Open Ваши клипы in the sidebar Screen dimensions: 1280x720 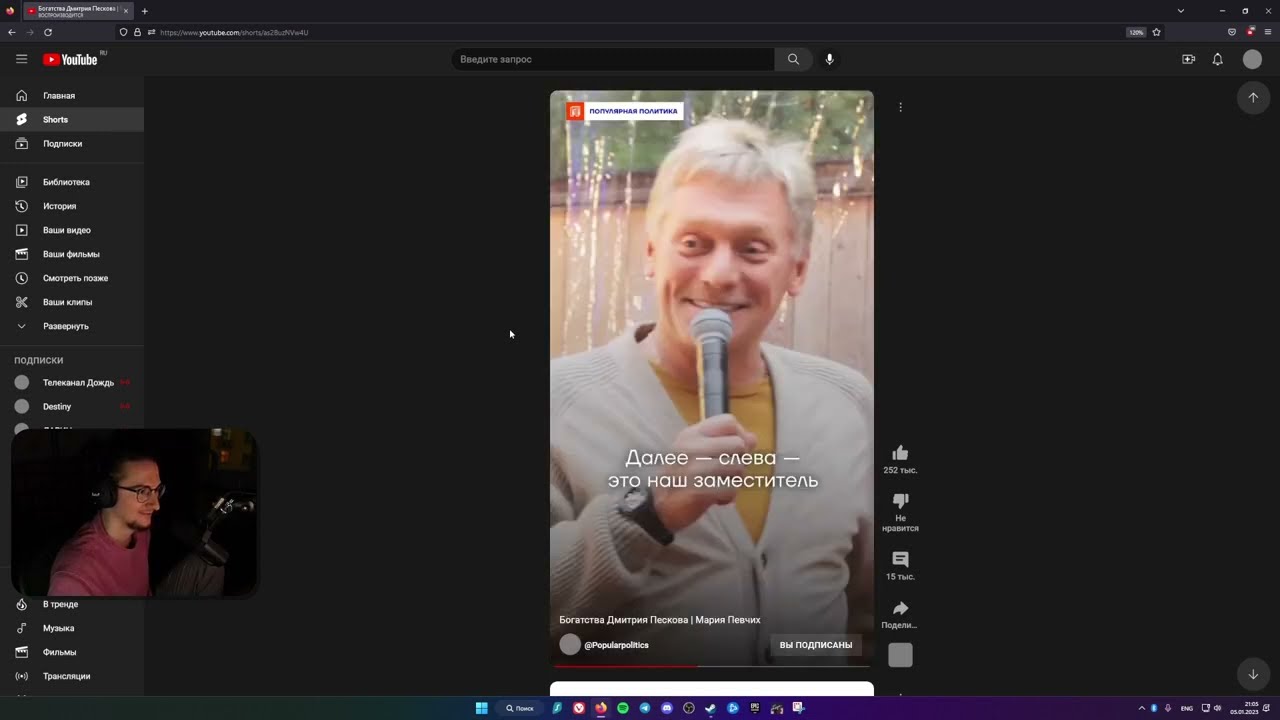72,302
